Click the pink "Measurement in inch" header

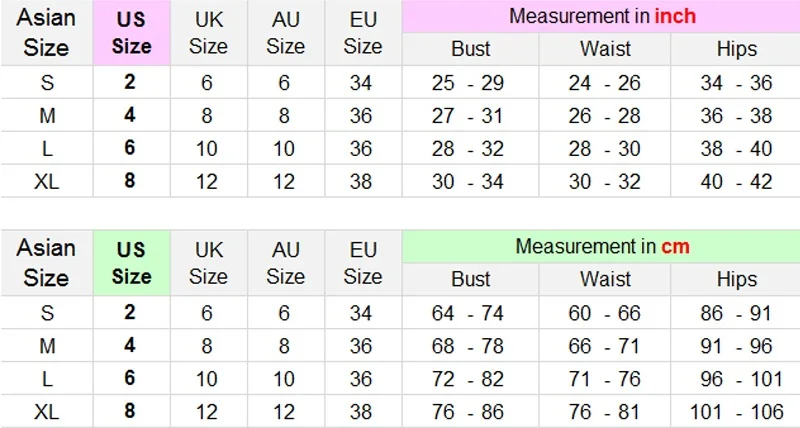coord(601,17)
